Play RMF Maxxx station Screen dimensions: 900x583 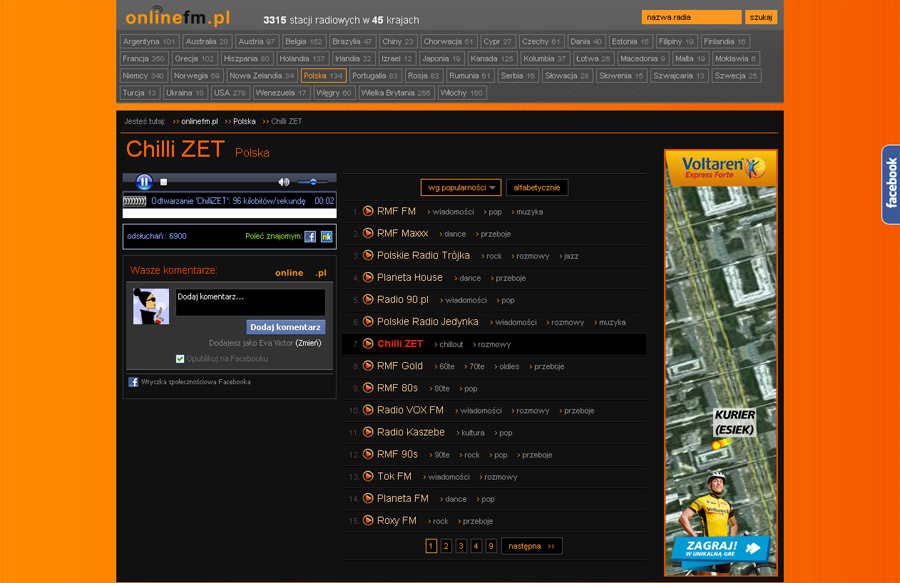(368, 233)
